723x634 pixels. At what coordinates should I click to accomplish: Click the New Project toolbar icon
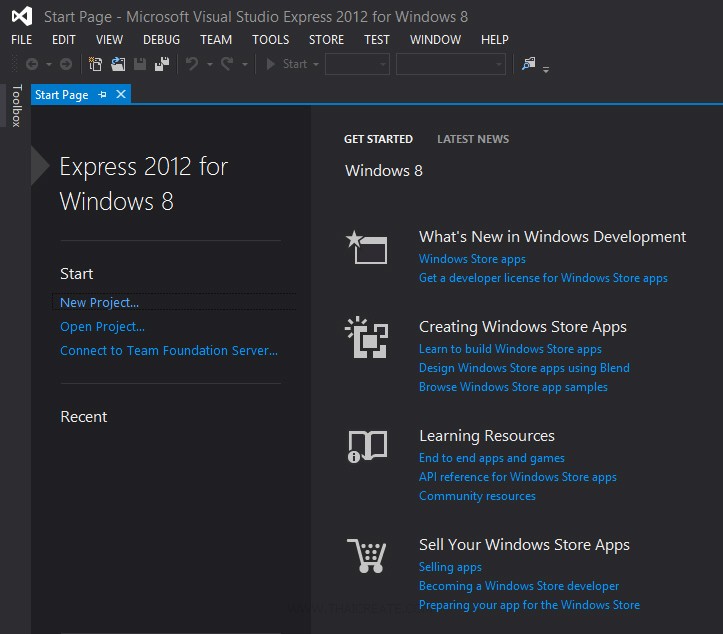[95, 64]
